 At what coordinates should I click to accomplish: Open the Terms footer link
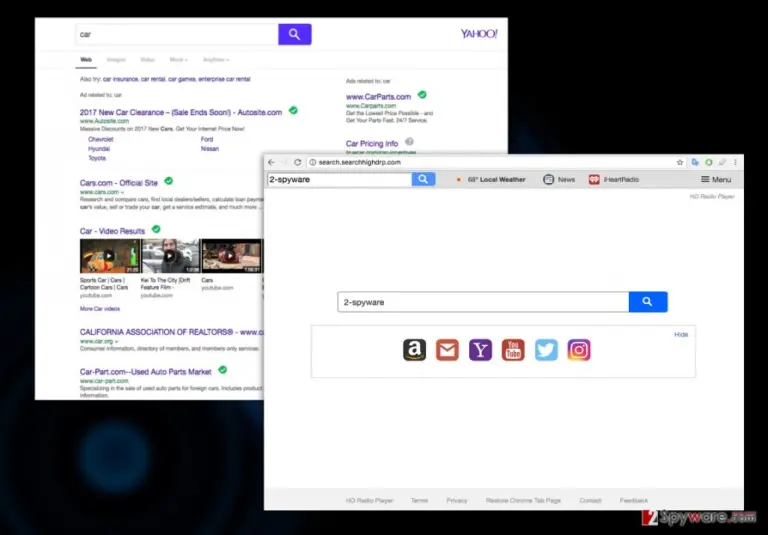point(419,500)
